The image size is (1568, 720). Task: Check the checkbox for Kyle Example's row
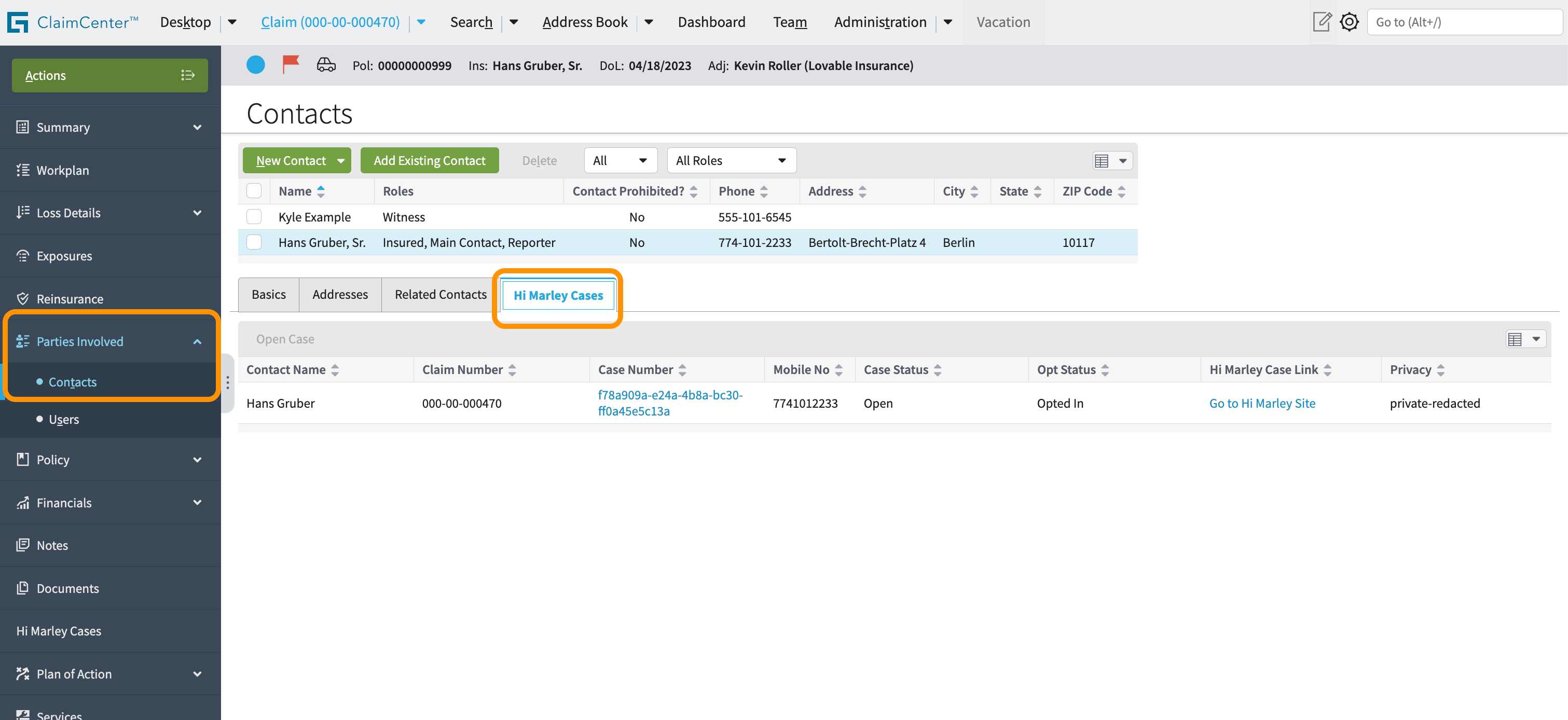point(254,216)
